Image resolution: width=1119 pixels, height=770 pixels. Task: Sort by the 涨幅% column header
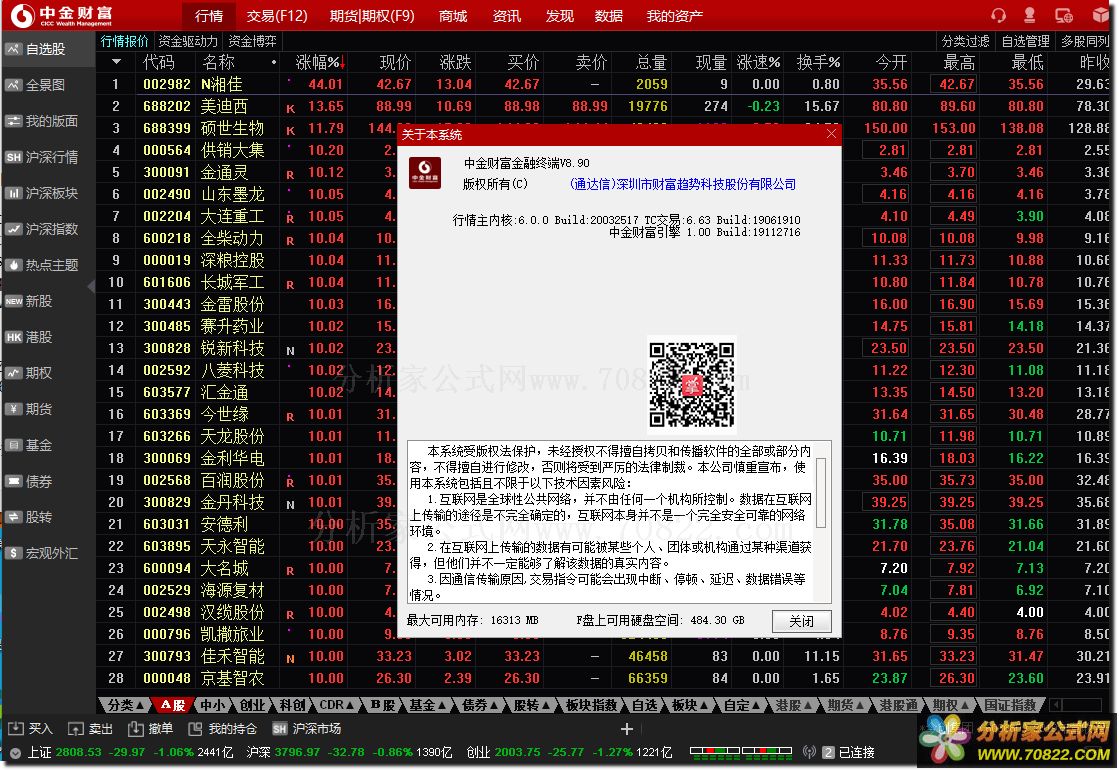click(318, 63)
